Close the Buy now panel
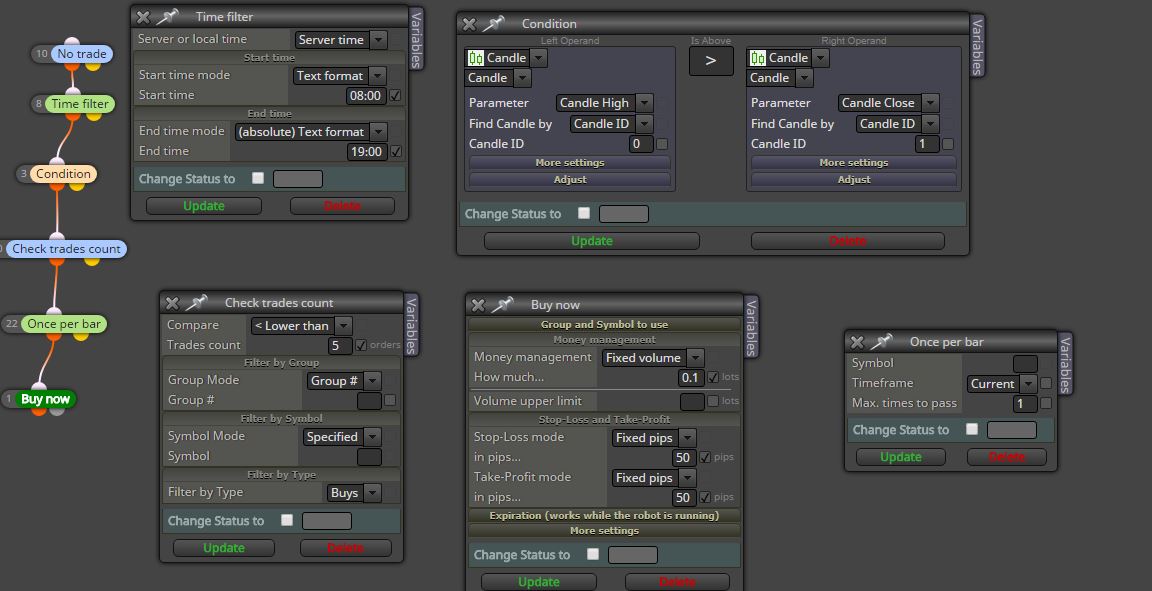The image size is (1152, 591). (478, 305)
